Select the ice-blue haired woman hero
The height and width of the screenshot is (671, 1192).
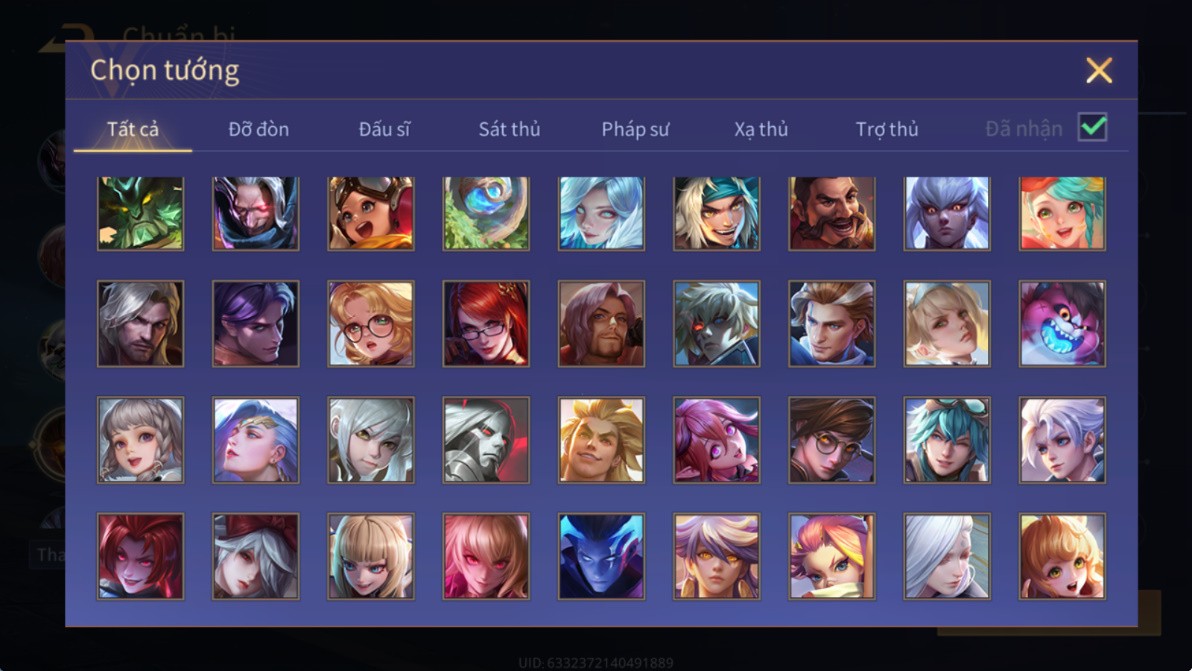[x=601, y=214]
